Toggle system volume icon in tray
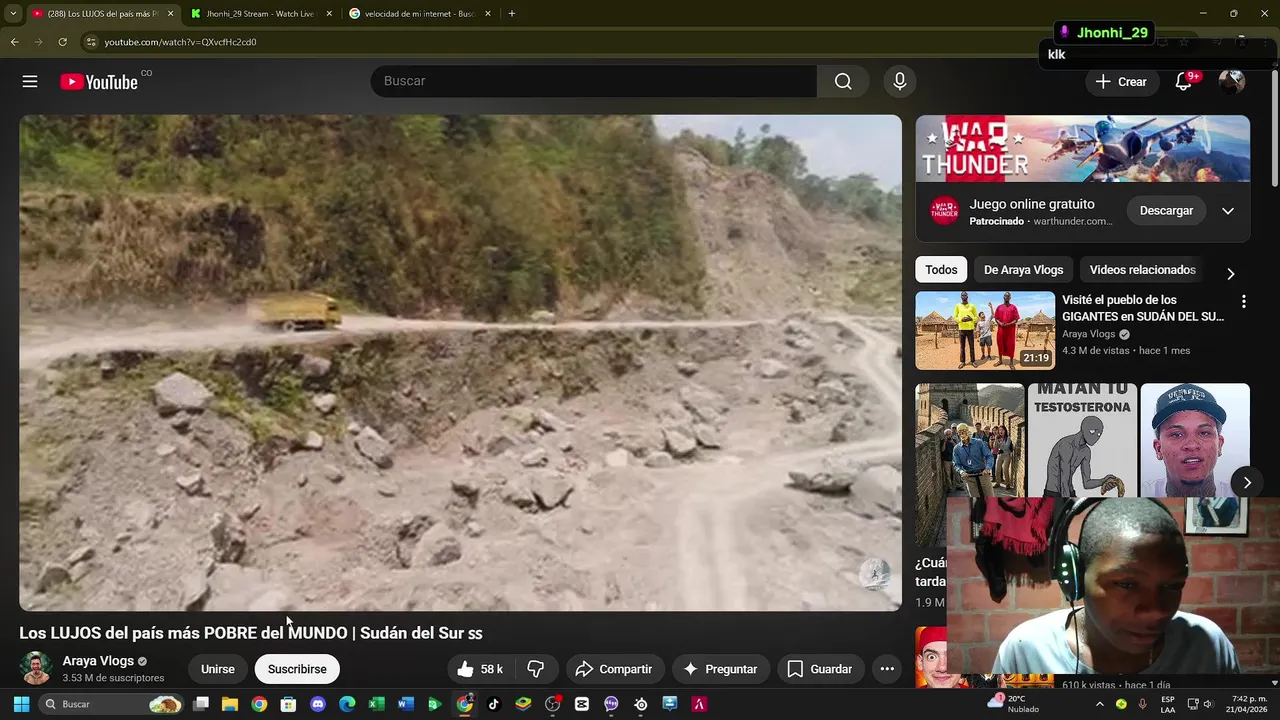The image size is (1280, 720). [1208, 704]
